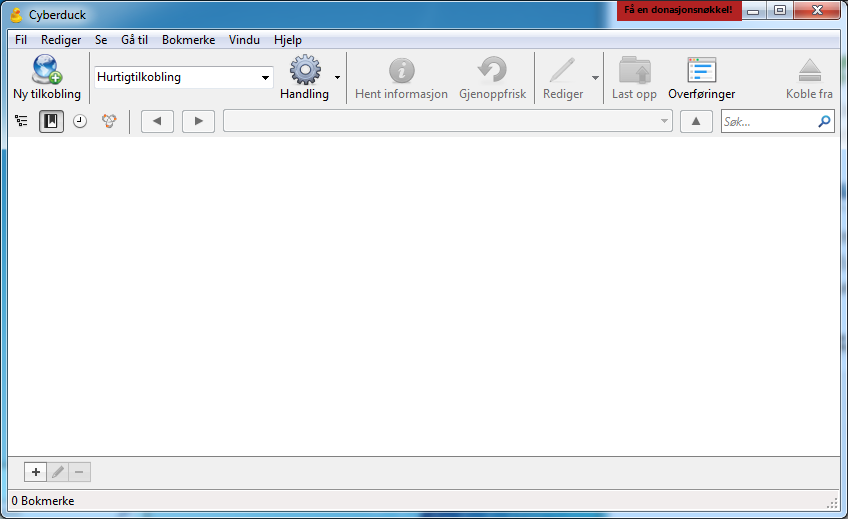
Task: Expand the Rediger editor dropdown arrow
Action: 595,77
